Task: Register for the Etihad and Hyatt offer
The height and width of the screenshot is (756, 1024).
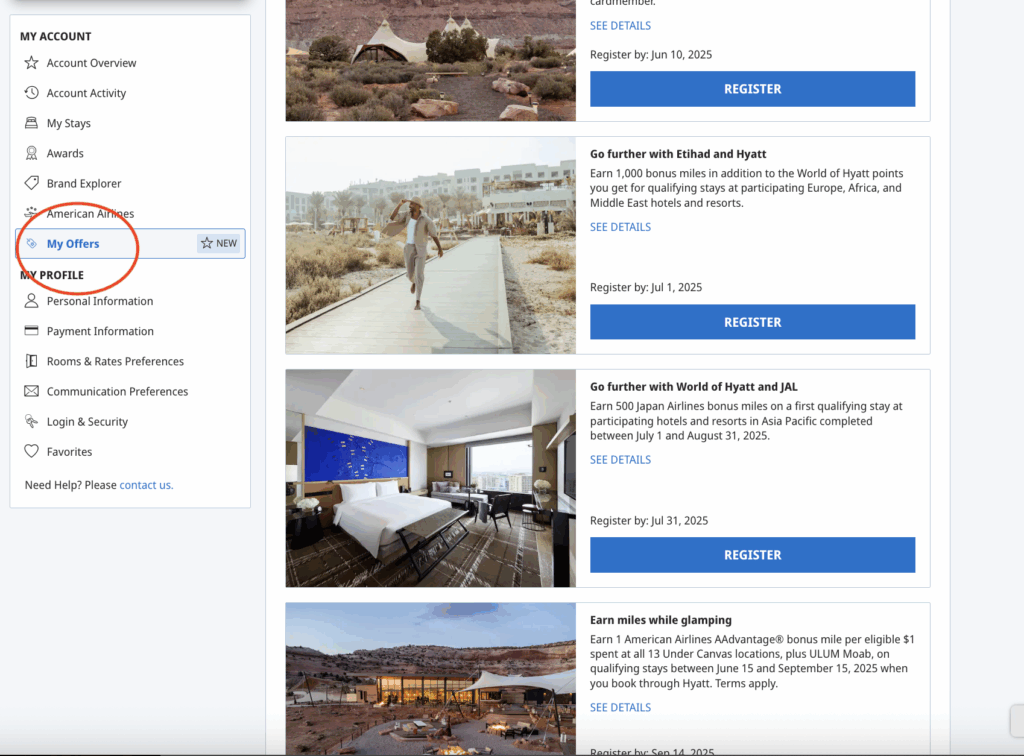Action: pos(752,322)
